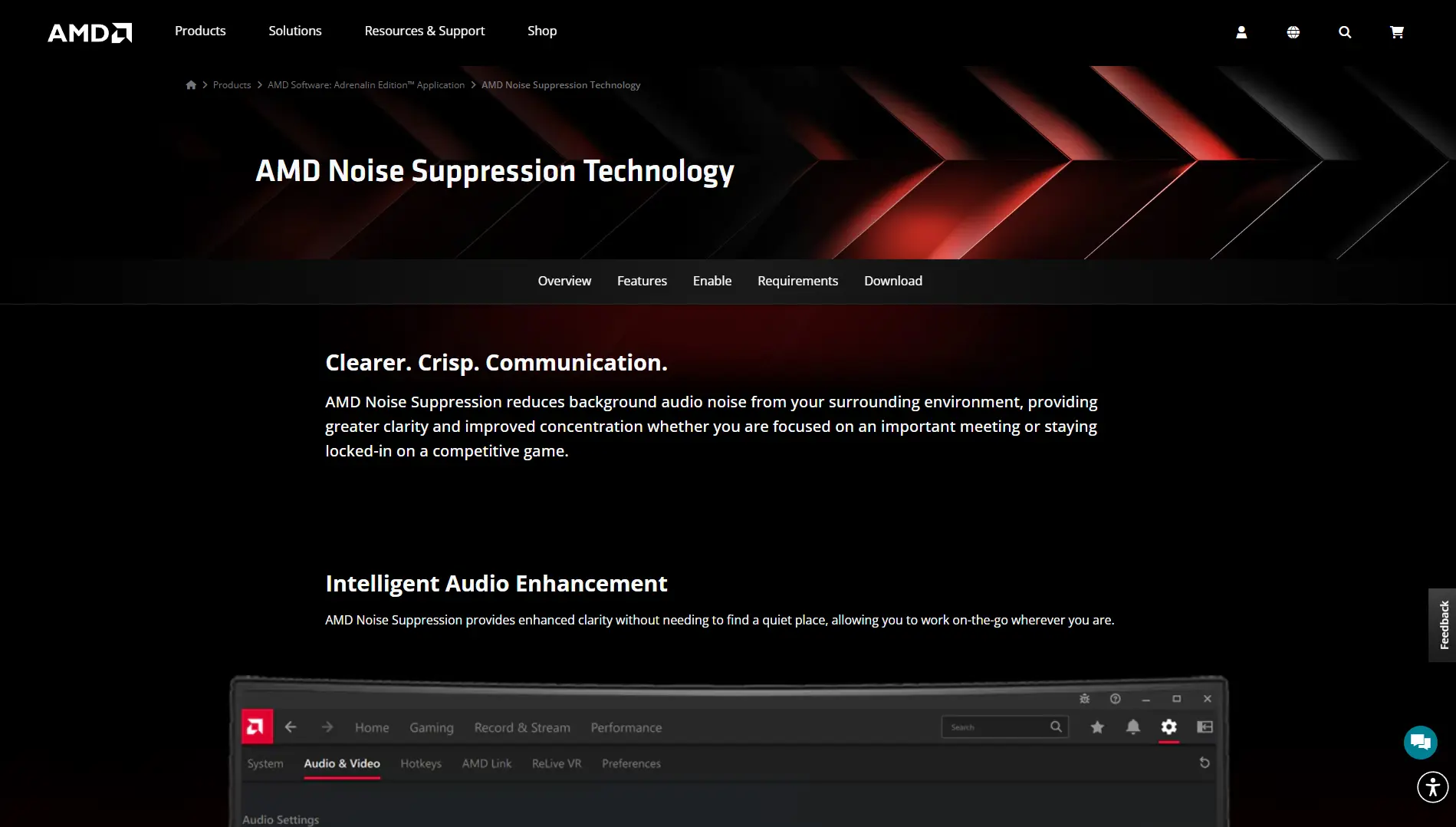Image resolution: width=1456 pixels, height=827 pixels.
Task: Click the header search magnifier icon
Action: click(1345, 31)
